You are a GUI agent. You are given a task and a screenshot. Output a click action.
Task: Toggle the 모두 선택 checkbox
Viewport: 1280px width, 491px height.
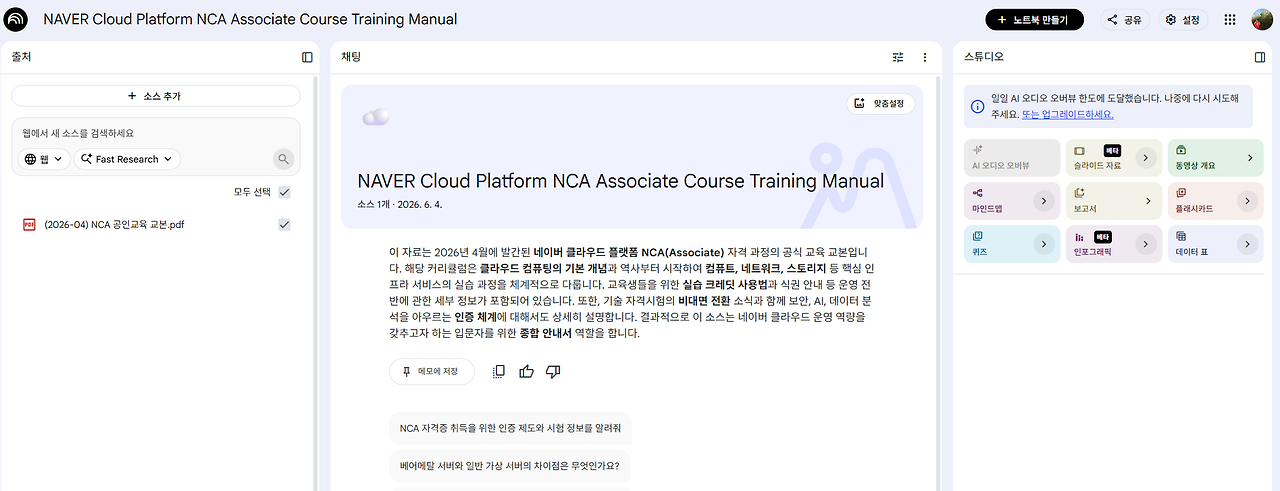point(284,192)
